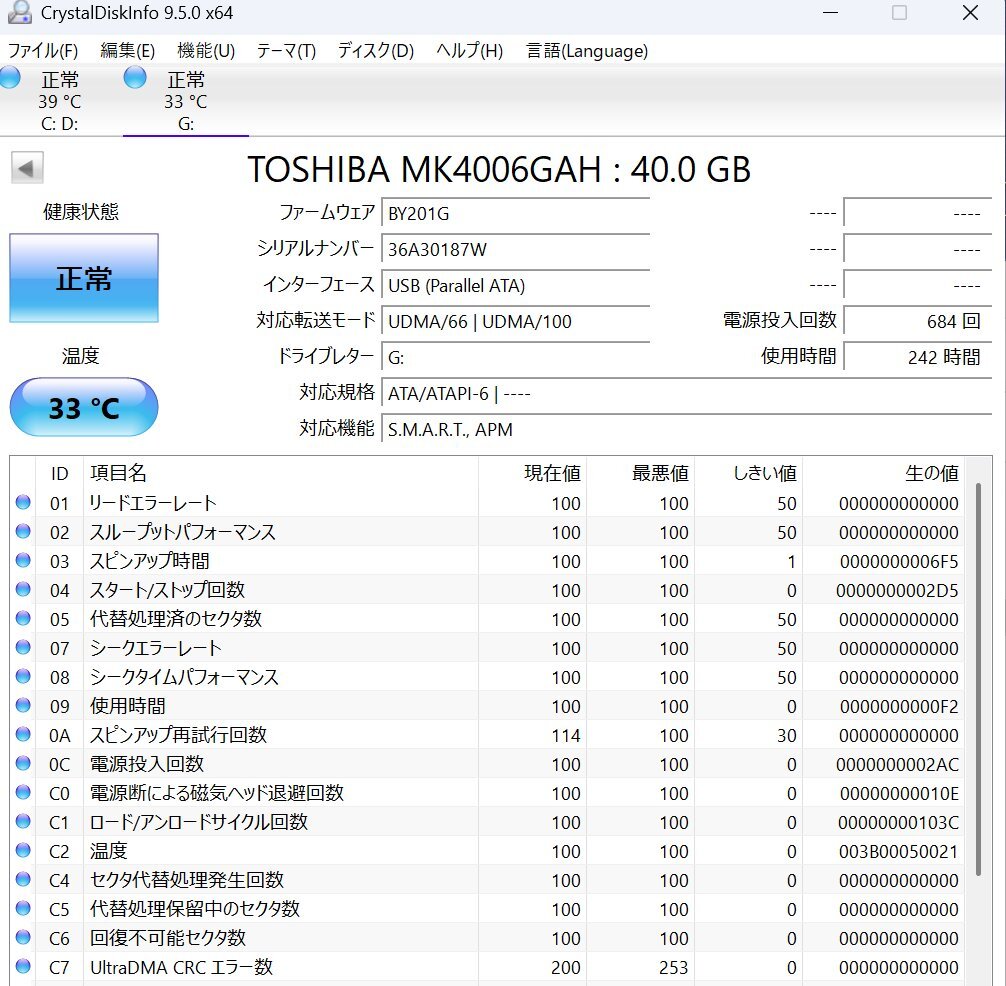The image size is (1006, 986).
Task: Open the 編集(E) menu
Action: [x=128, y=51]
